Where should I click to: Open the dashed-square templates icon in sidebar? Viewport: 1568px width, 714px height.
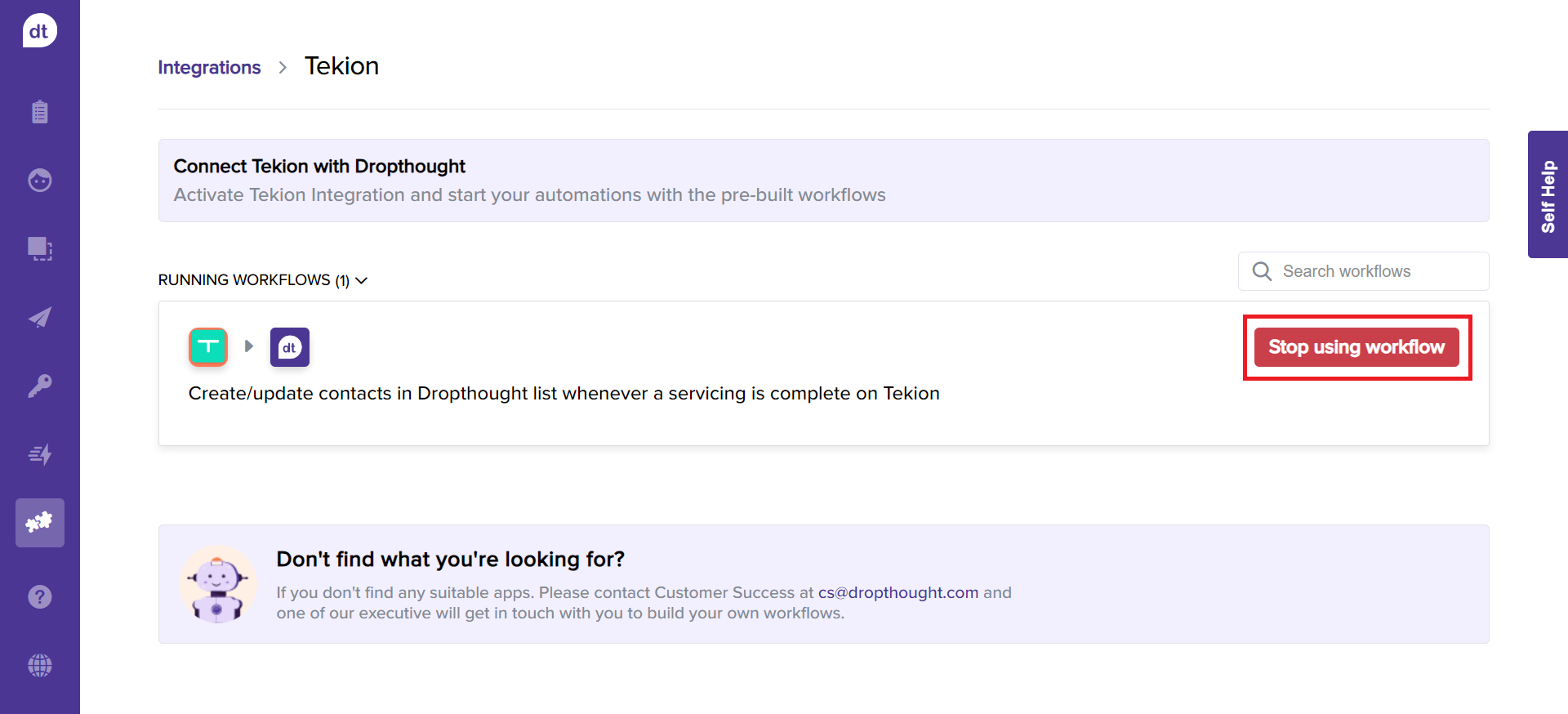pyautogui.click(x=39, y=248)
